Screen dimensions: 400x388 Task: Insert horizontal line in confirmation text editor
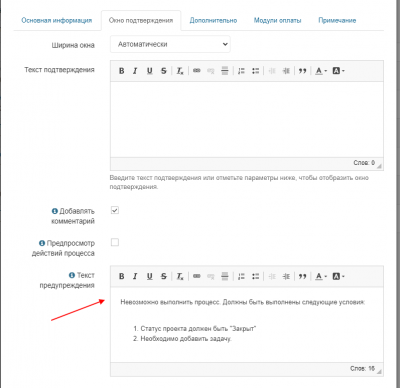pos(225,71)
